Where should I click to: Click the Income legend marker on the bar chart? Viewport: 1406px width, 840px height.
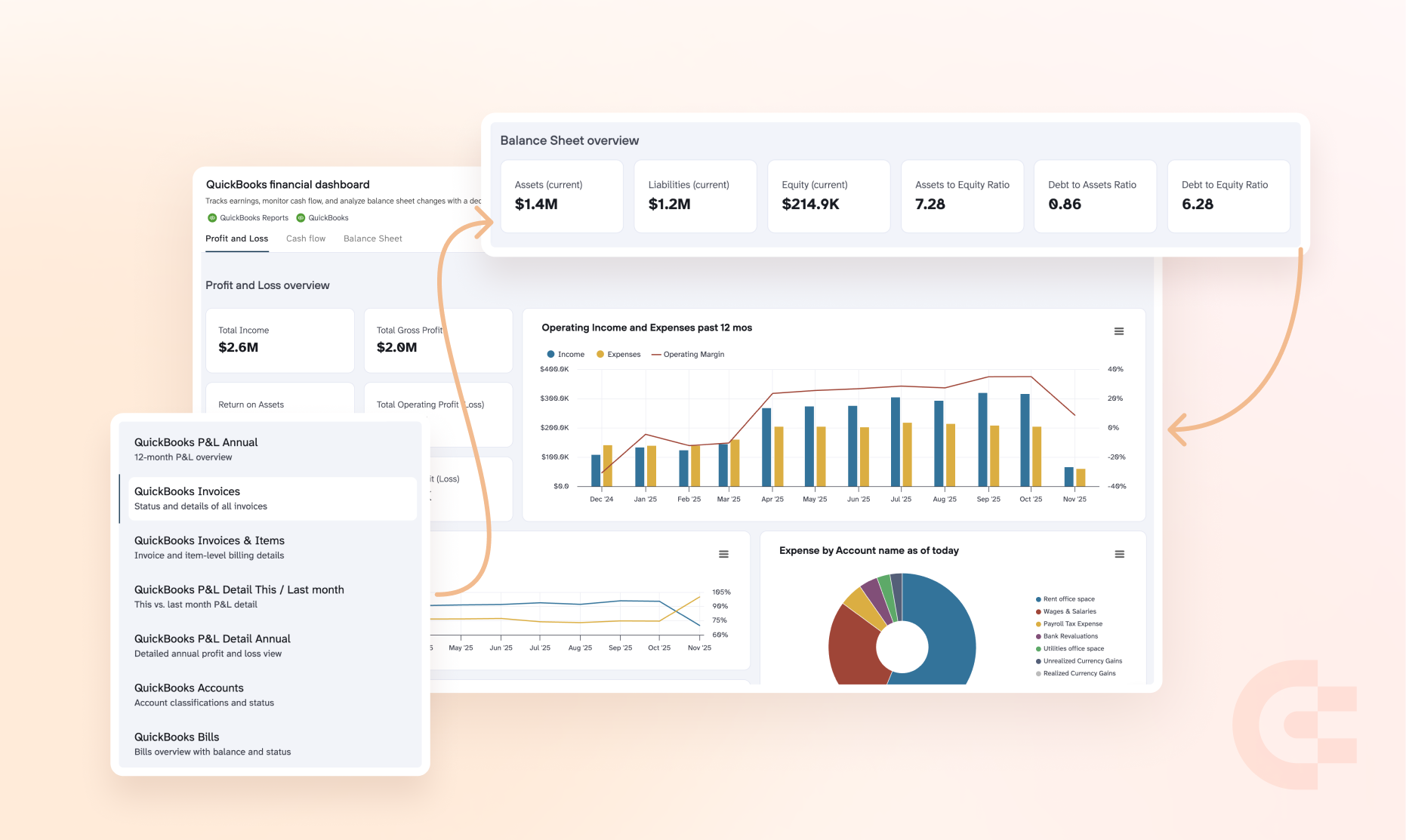tap(550, 354)
